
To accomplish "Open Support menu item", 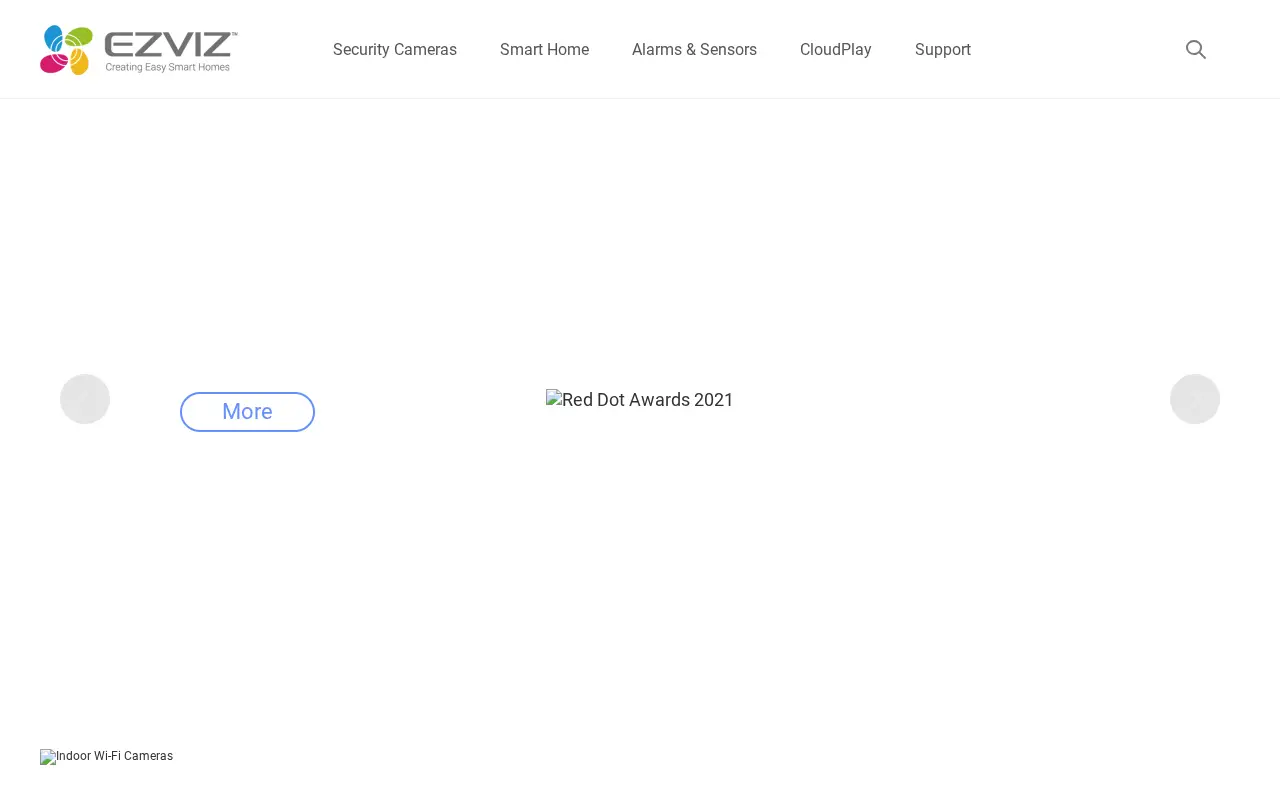I will (x=943, y=50).
